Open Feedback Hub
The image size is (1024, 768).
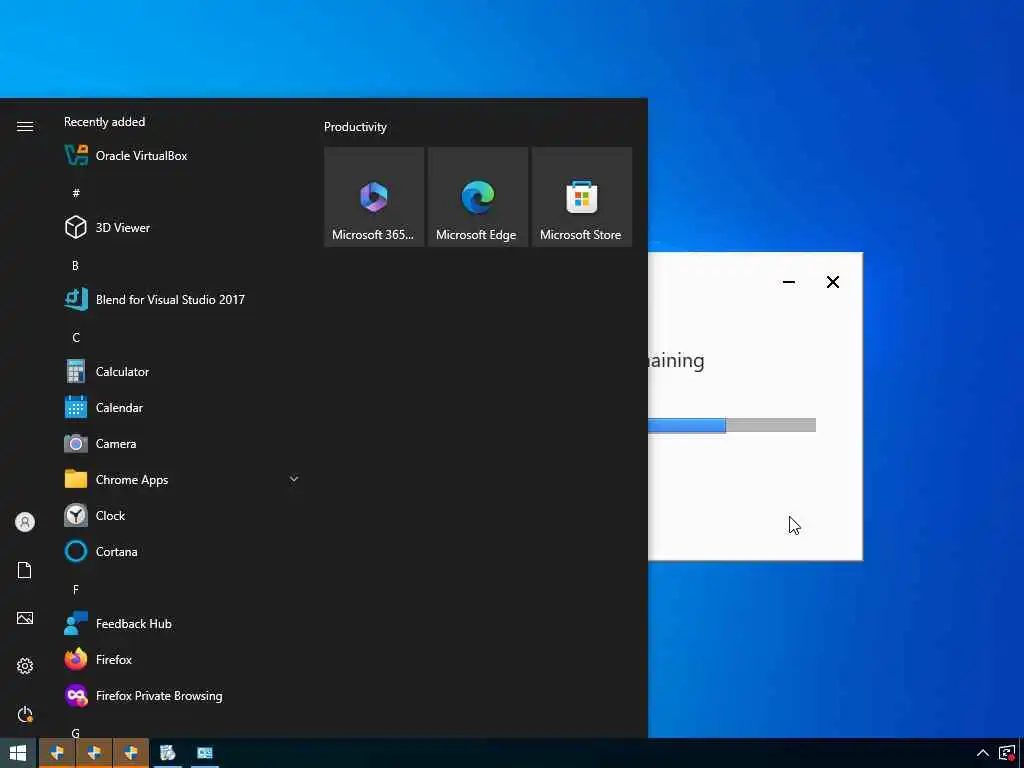pos(182,624)
